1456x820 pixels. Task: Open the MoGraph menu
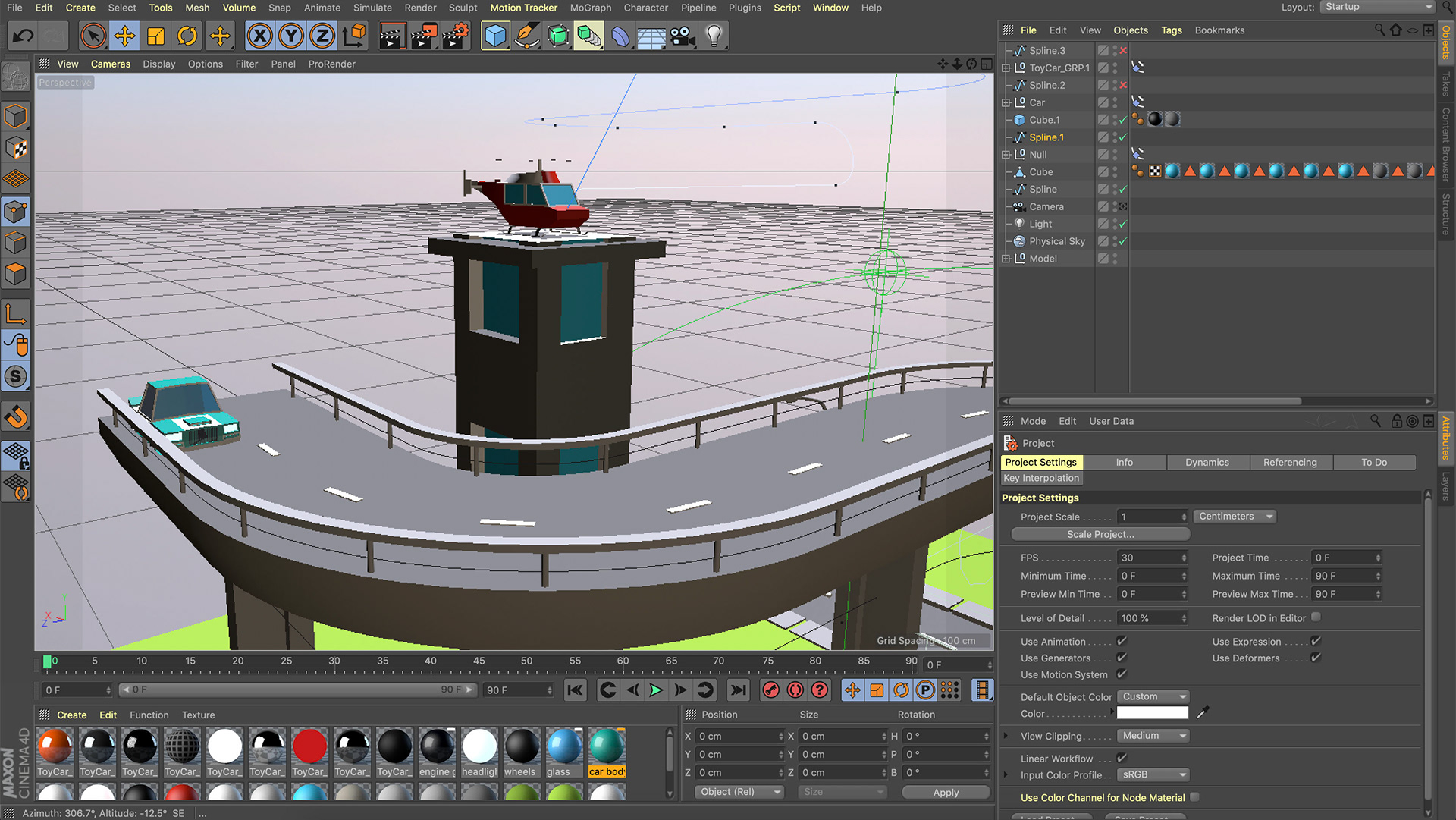(590, 8)
